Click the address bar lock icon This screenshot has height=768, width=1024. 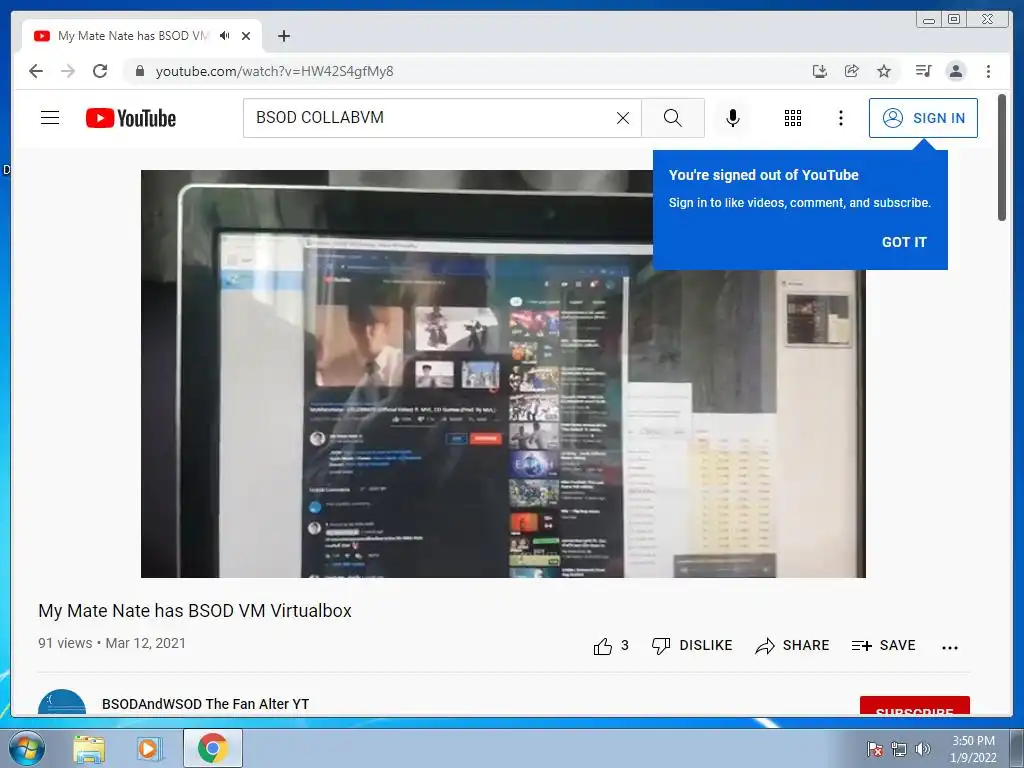(139, 71)
